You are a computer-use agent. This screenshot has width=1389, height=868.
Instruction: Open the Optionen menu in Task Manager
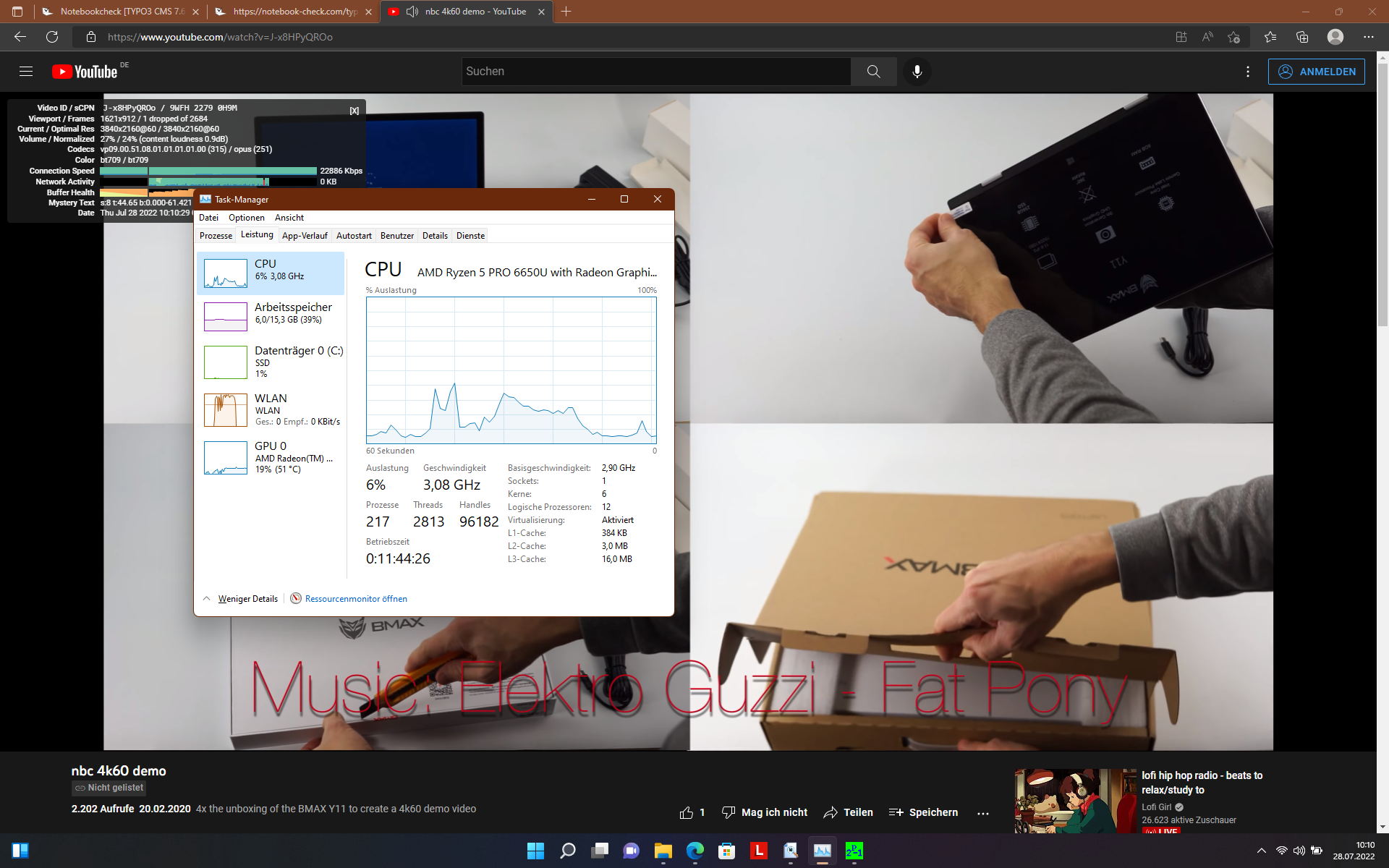(246, 218)
